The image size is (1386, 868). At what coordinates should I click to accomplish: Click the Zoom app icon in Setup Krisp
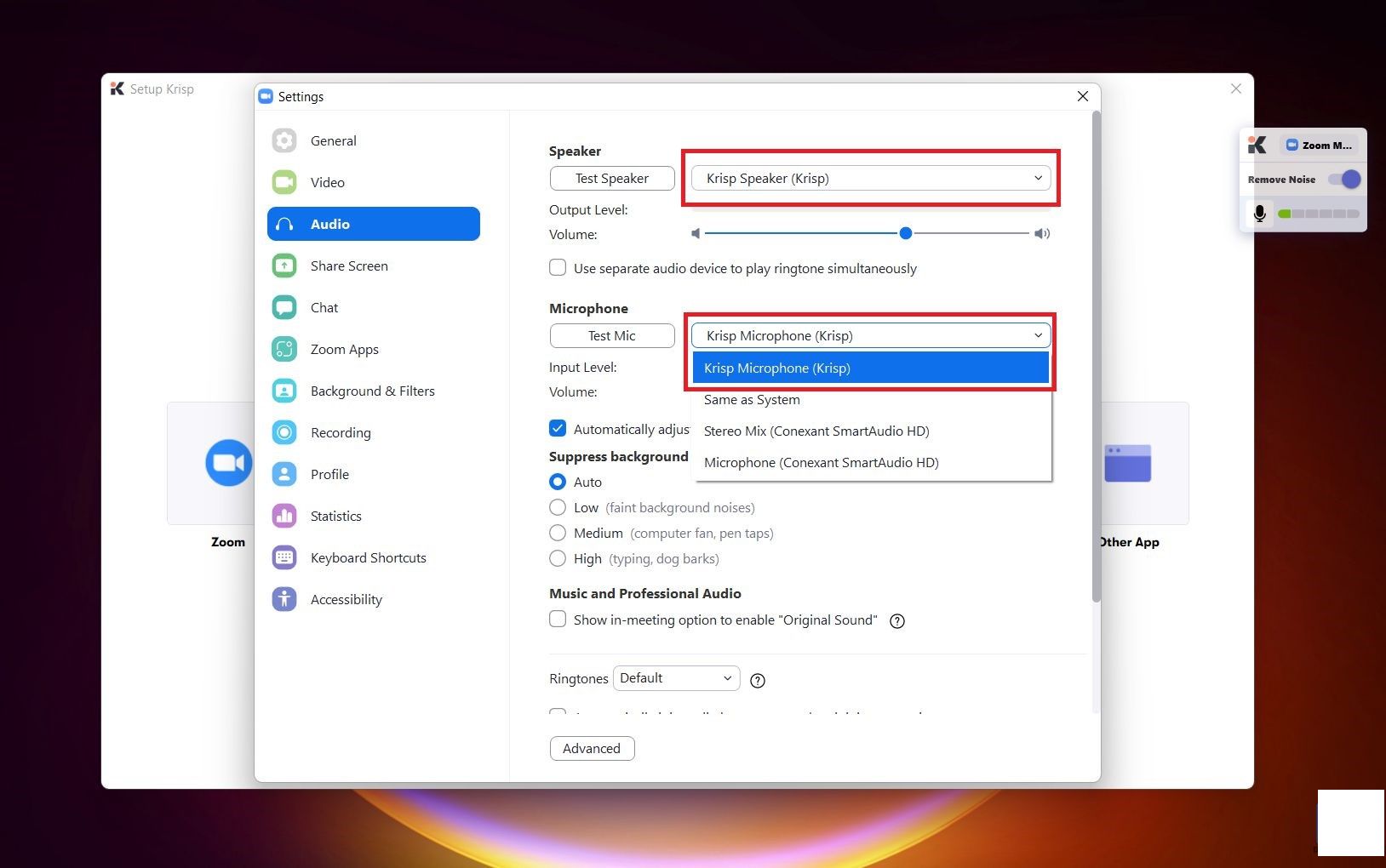228,463
